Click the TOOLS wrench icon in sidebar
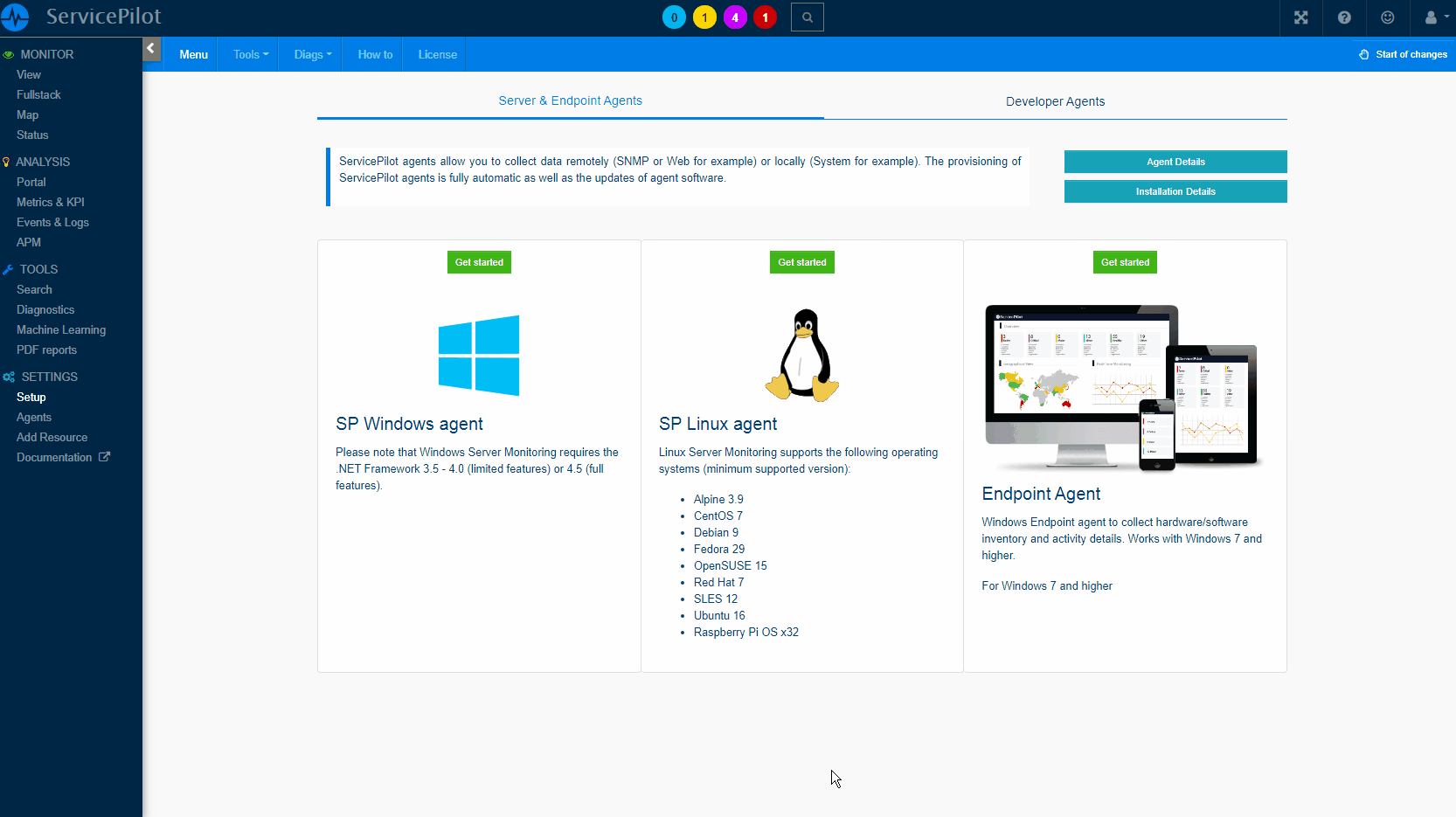 click(8, 269)
